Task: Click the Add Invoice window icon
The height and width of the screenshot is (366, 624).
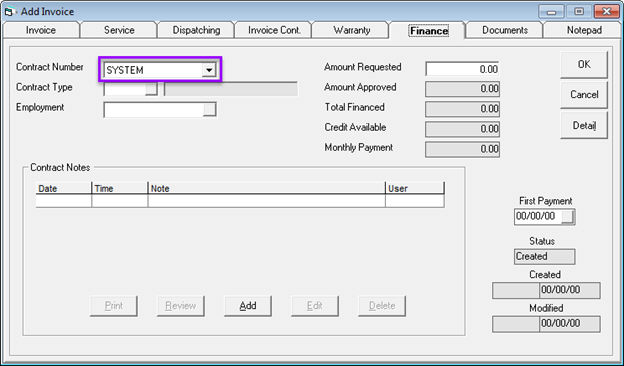Action: [9, 12]
